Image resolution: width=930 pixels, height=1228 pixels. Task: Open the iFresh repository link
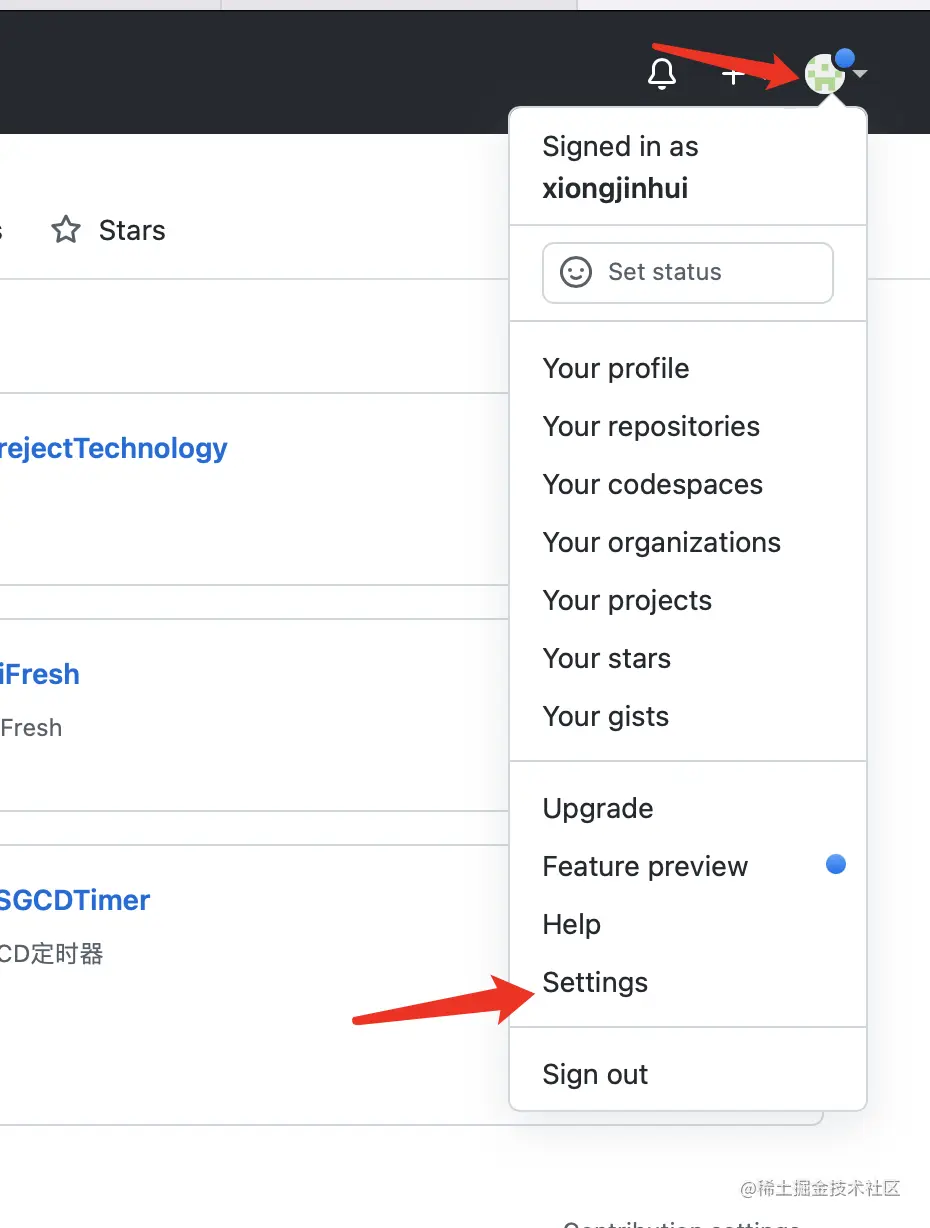(39, 674)
